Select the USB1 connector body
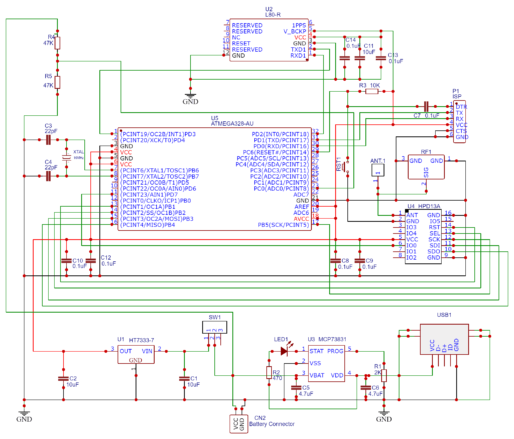The height and width of the screenshot is (439, 514). tap(444, 339)
